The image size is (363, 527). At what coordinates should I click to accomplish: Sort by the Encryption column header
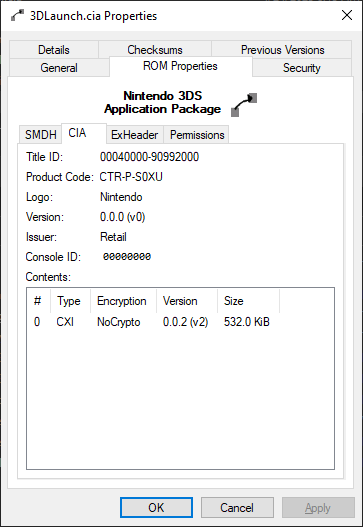tap(123, 301)
